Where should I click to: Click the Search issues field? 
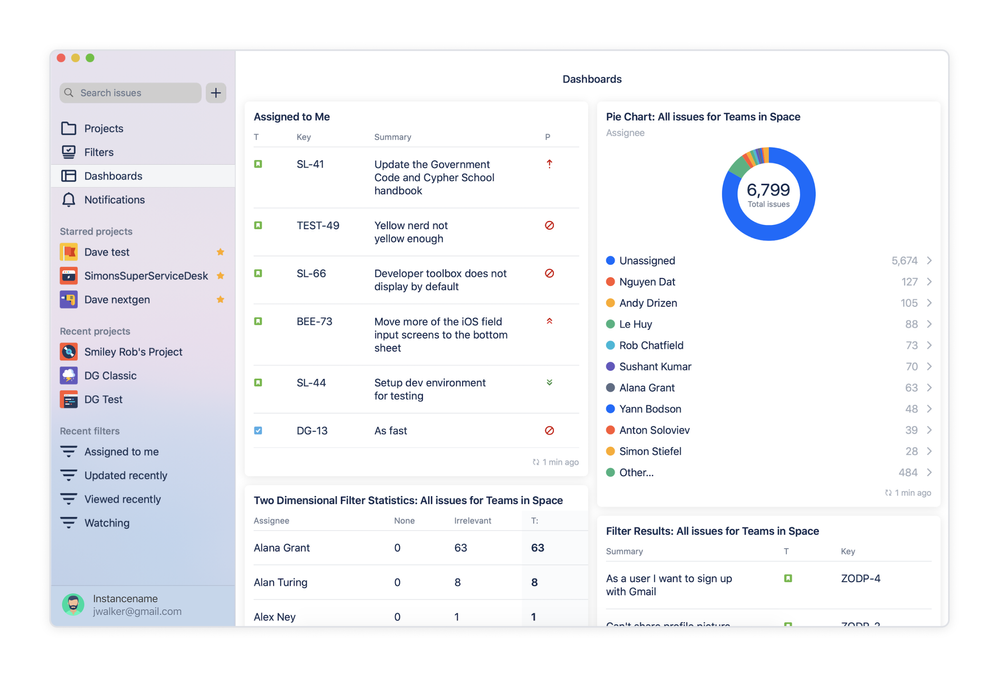pyautogui.click(x=126, y=92)
